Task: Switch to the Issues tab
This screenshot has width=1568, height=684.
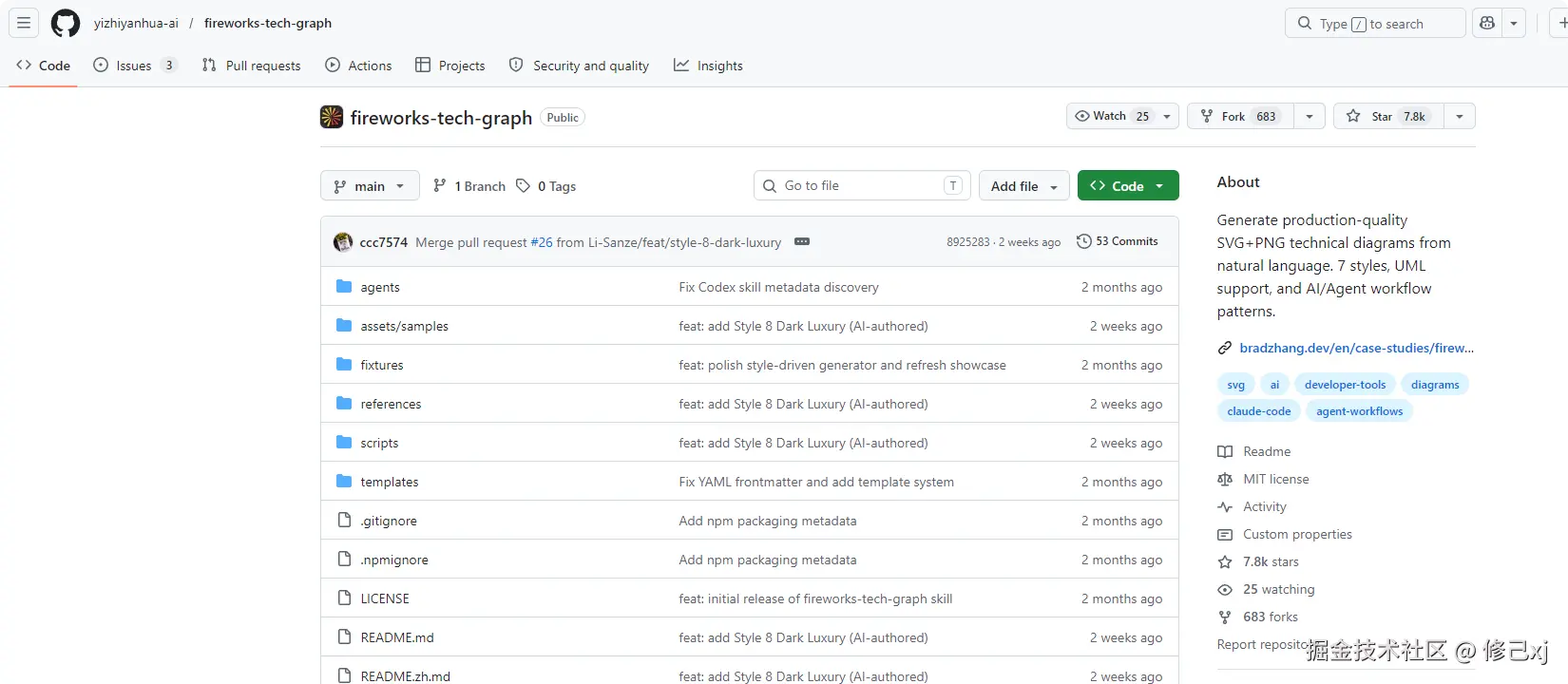Action: point(135,66)
